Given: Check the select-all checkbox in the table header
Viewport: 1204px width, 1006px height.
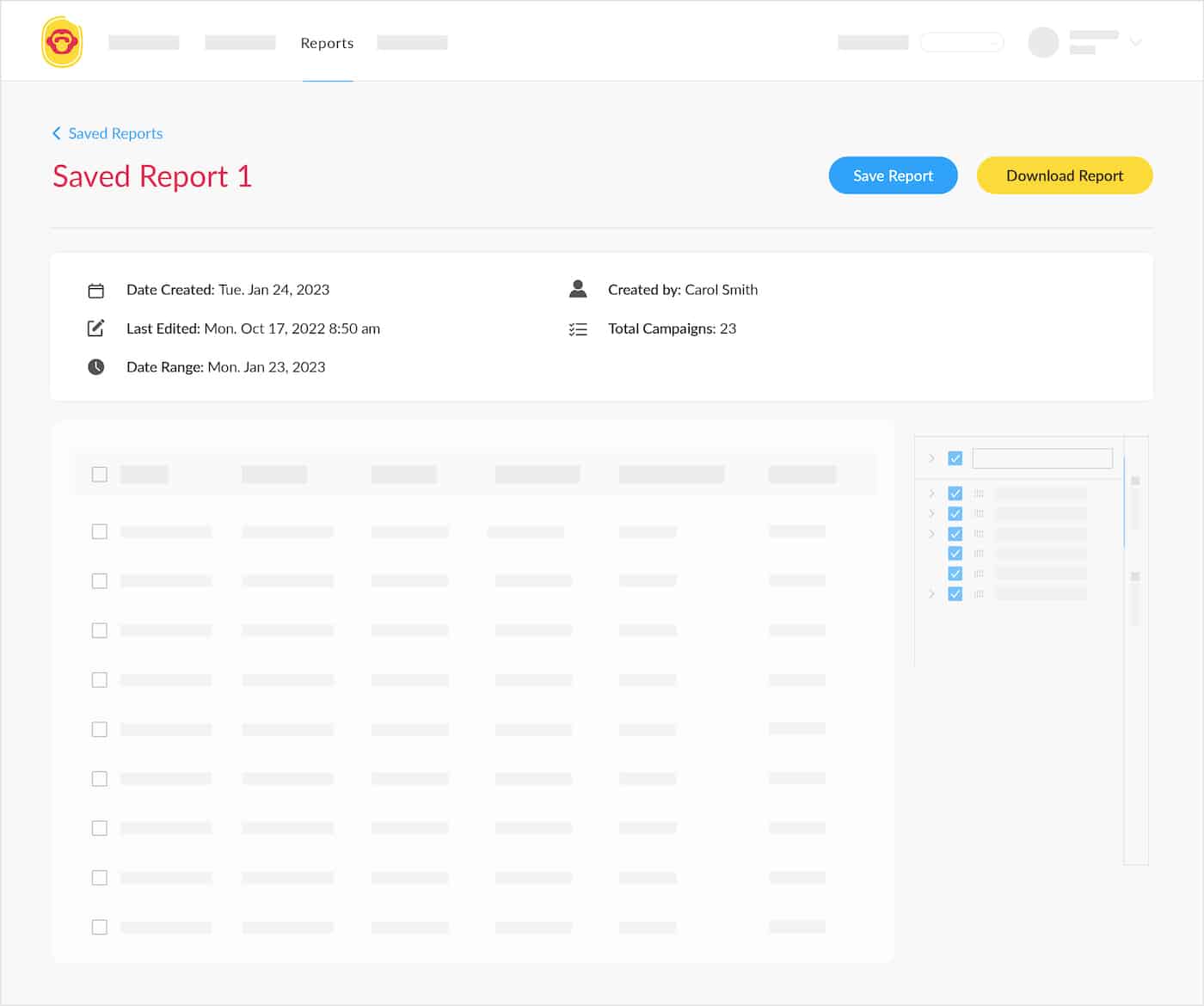Looking at the screenshot, I should coord(99,474).
